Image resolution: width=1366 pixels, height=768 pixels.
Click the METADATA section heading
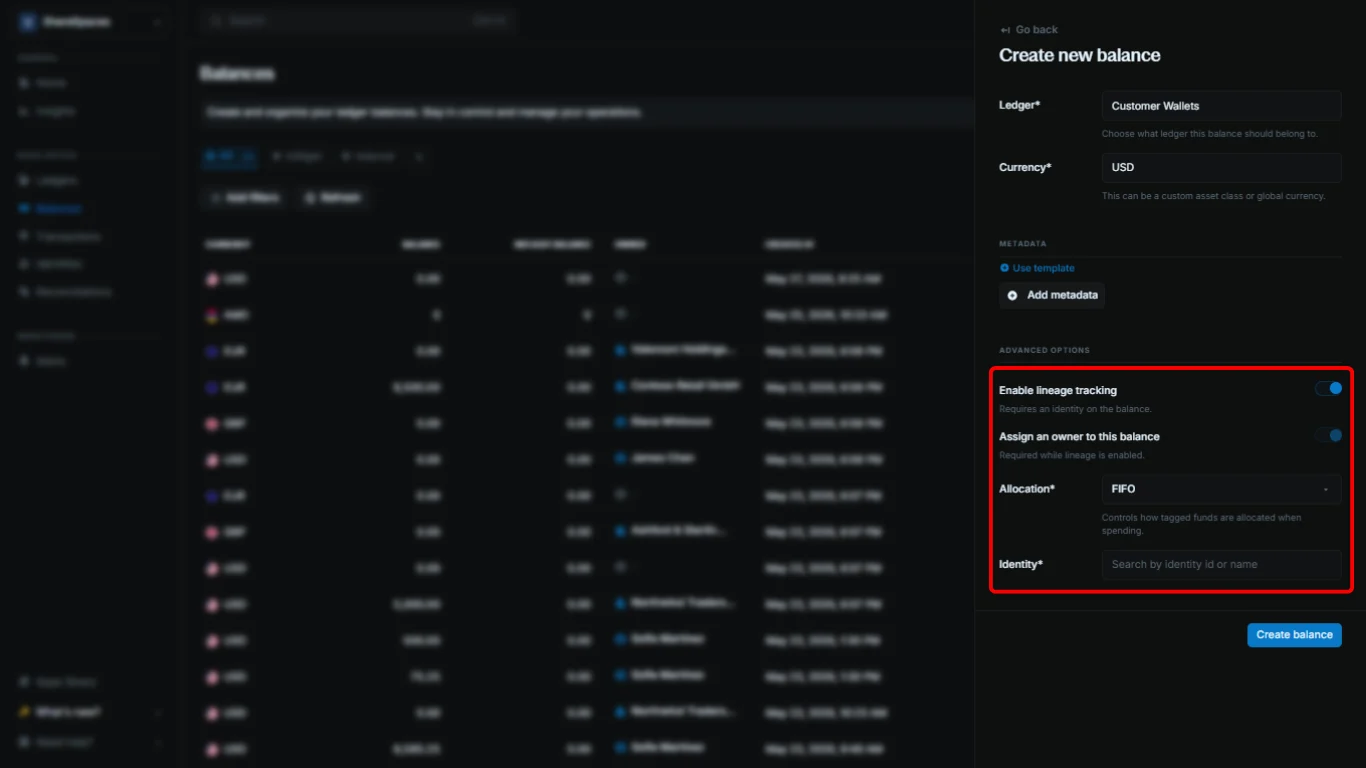(x=1023, y=244)
